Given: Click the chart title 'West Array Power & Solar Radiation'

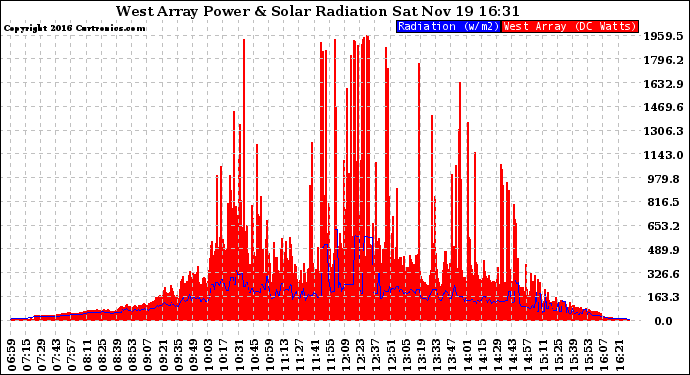Looking at the screenshot, I should click(252, 11).
